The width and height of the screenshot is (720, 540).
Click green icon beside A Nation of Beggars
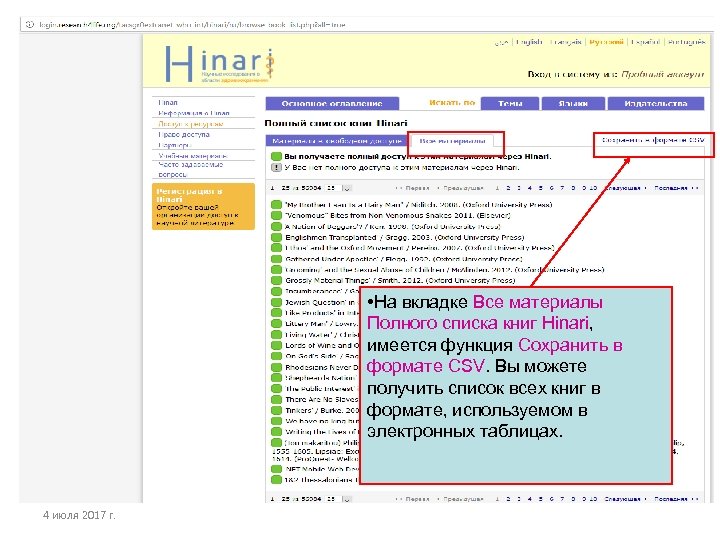pos(276,226)
